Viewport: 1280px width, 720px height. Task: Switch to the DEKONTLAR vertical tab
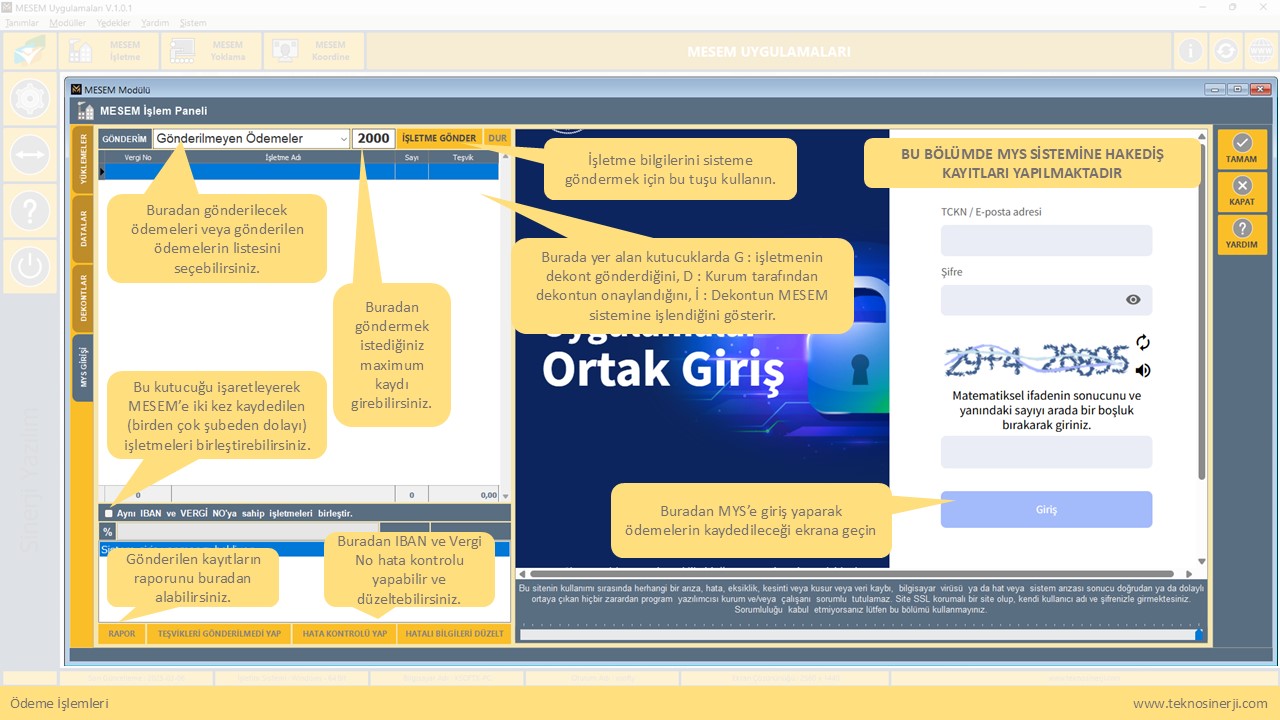pos(84,297)
